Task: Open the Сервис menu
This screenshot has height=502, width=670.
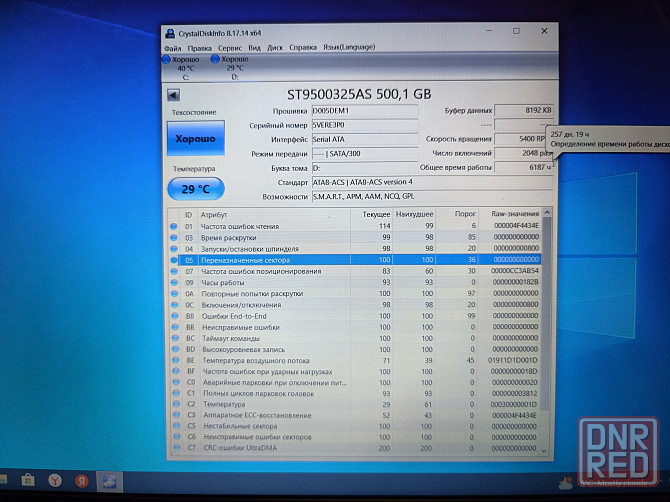Action: click(x=230, y=48)
